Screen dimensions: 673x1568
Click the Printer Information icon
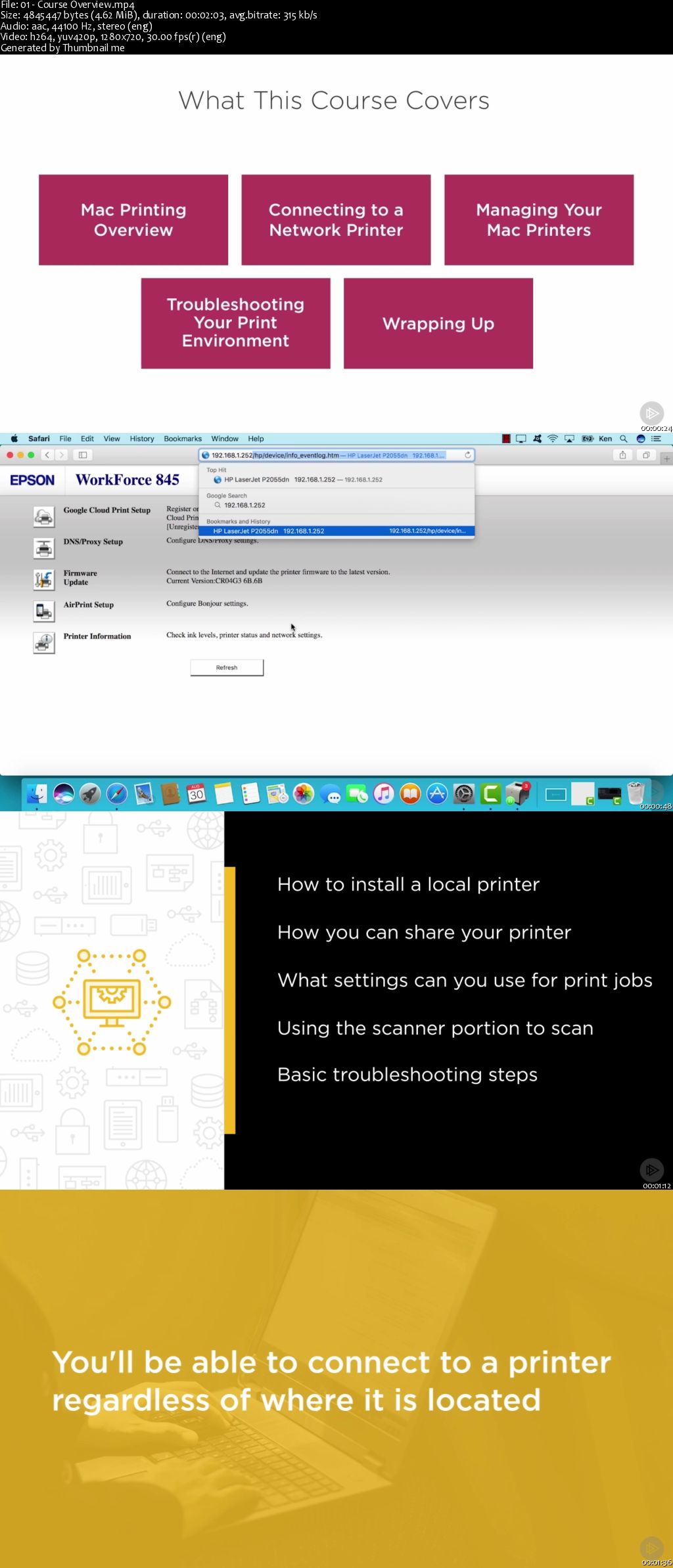click(44, 642)
